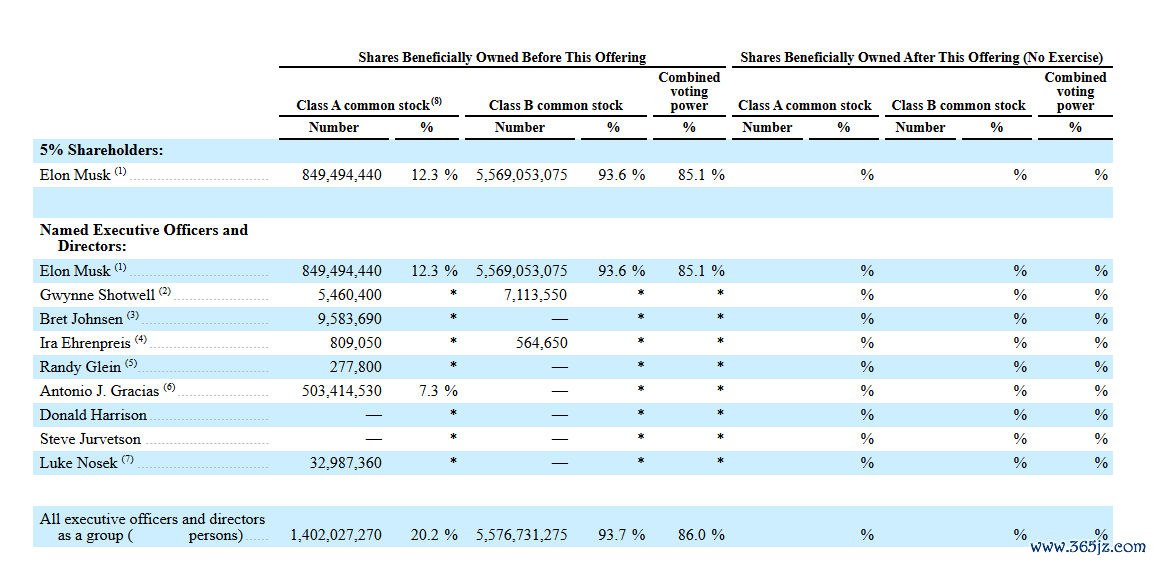
Task: Select the Luke Nosek row name
Action: point(86,463)
